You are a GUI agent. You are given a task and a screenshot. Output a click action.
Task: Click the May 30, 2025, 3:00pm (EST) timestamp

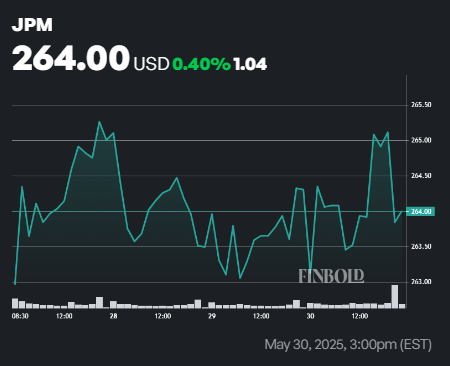[x=348, y=344]
